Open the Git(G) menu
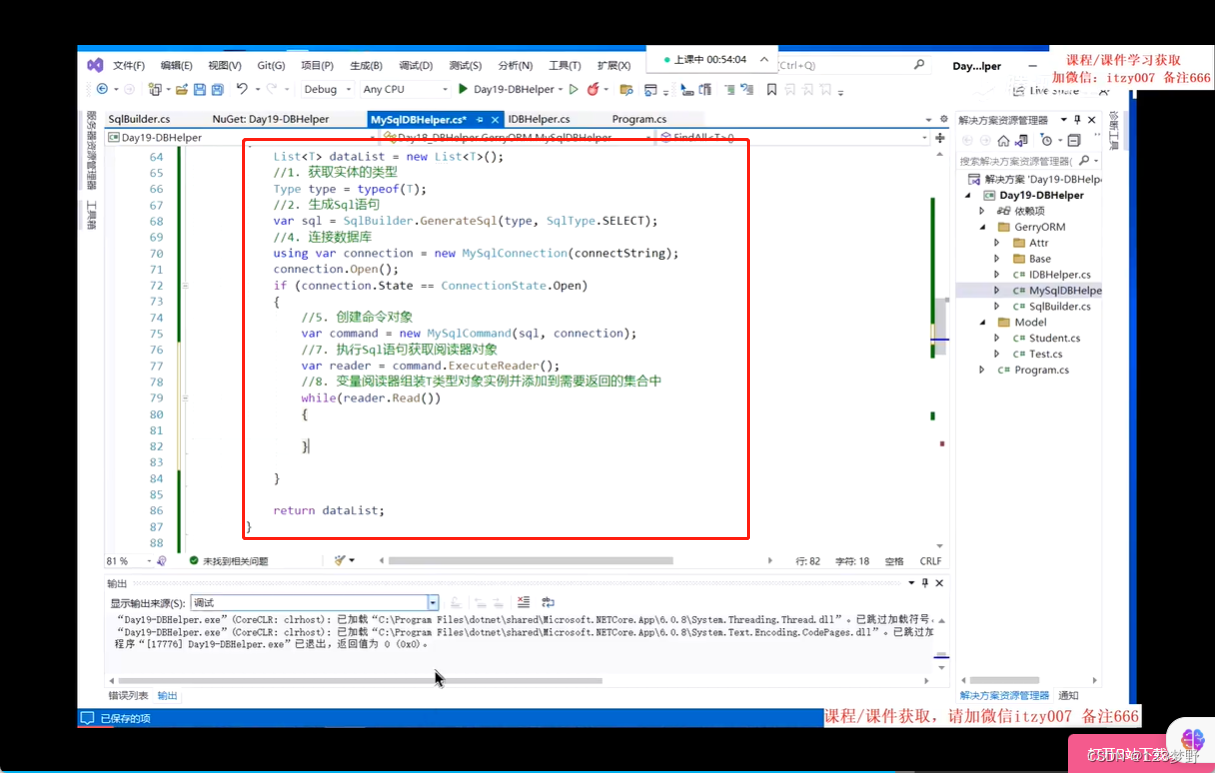This screenshot has height=773, width=1215. (x=270, y=65)
